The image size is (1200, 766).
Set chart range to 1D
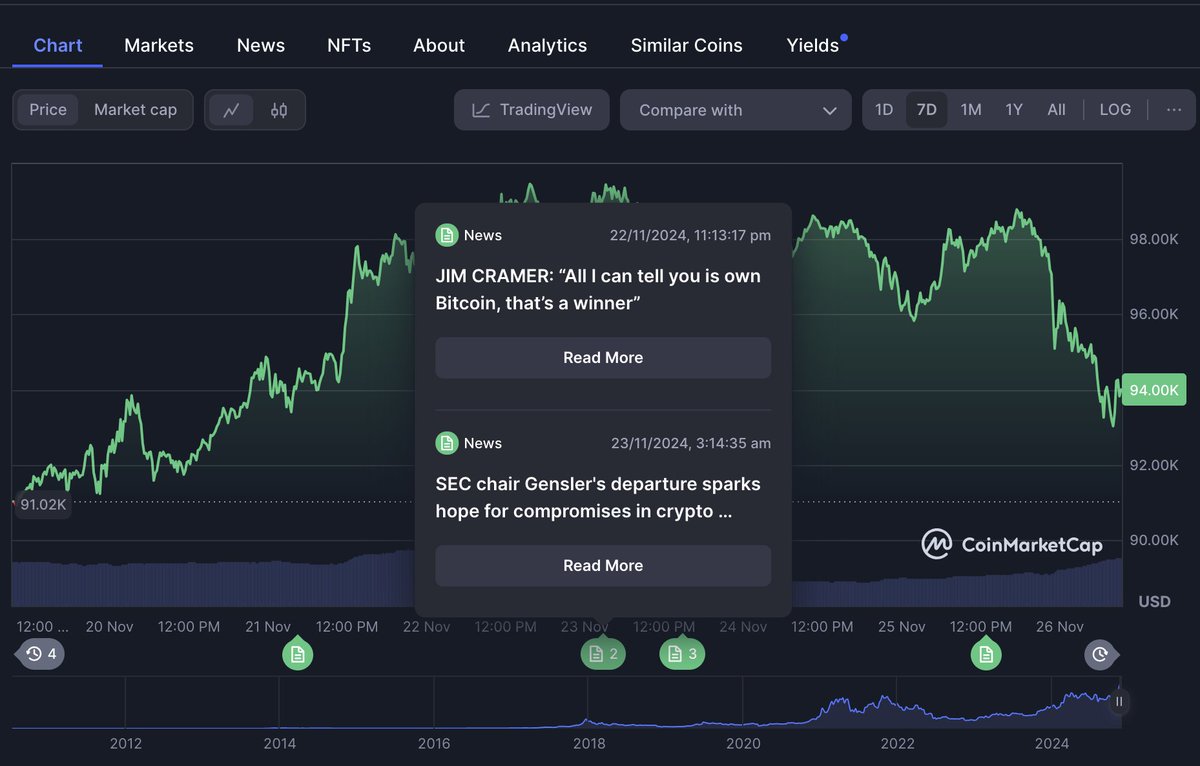tap(884, 110)
